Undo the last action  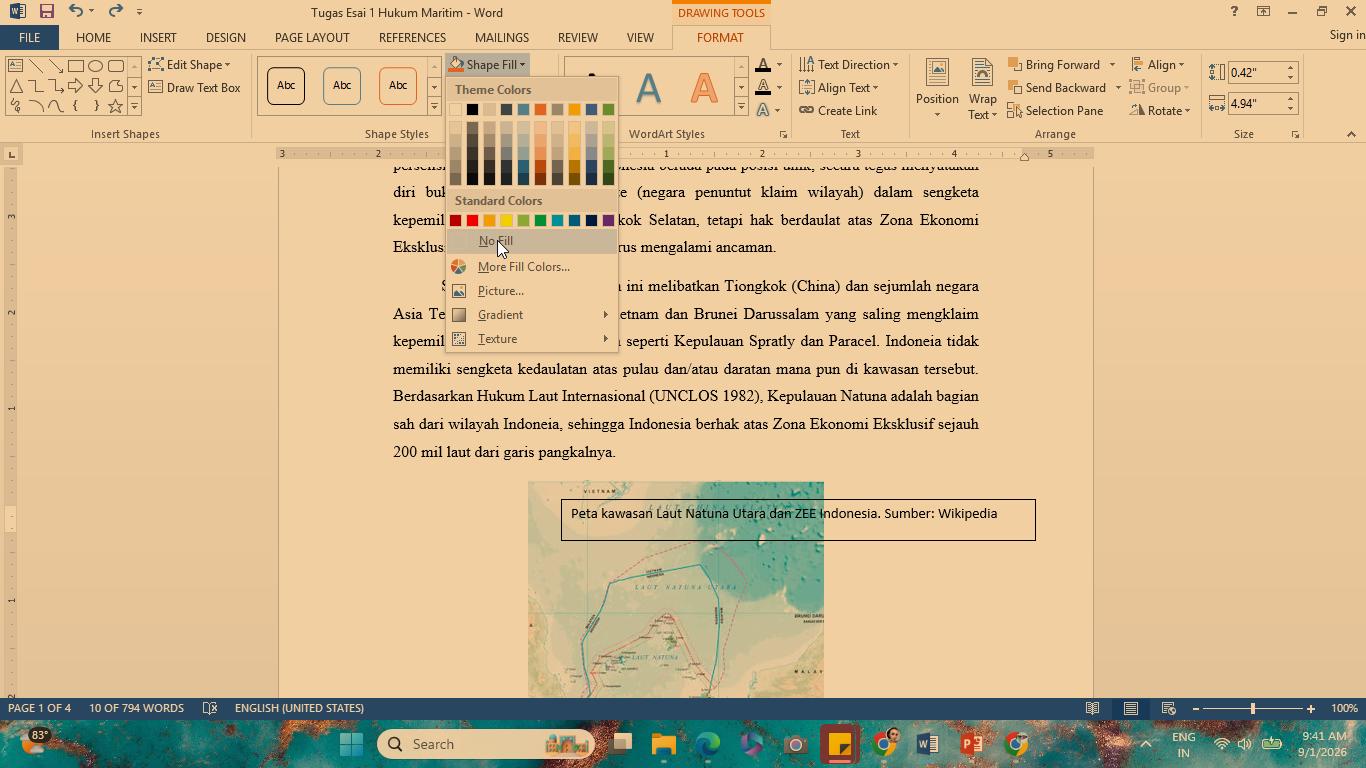coord(75,12)
